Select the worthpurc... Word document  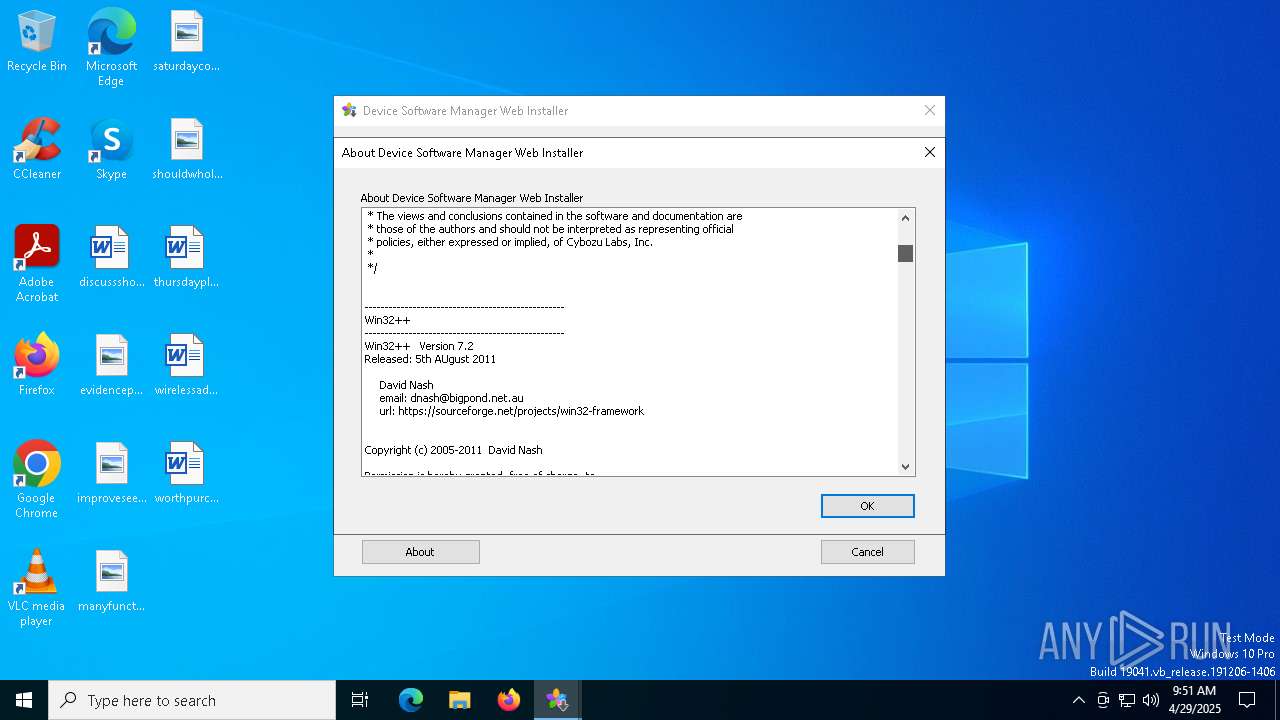coord(186,474)
